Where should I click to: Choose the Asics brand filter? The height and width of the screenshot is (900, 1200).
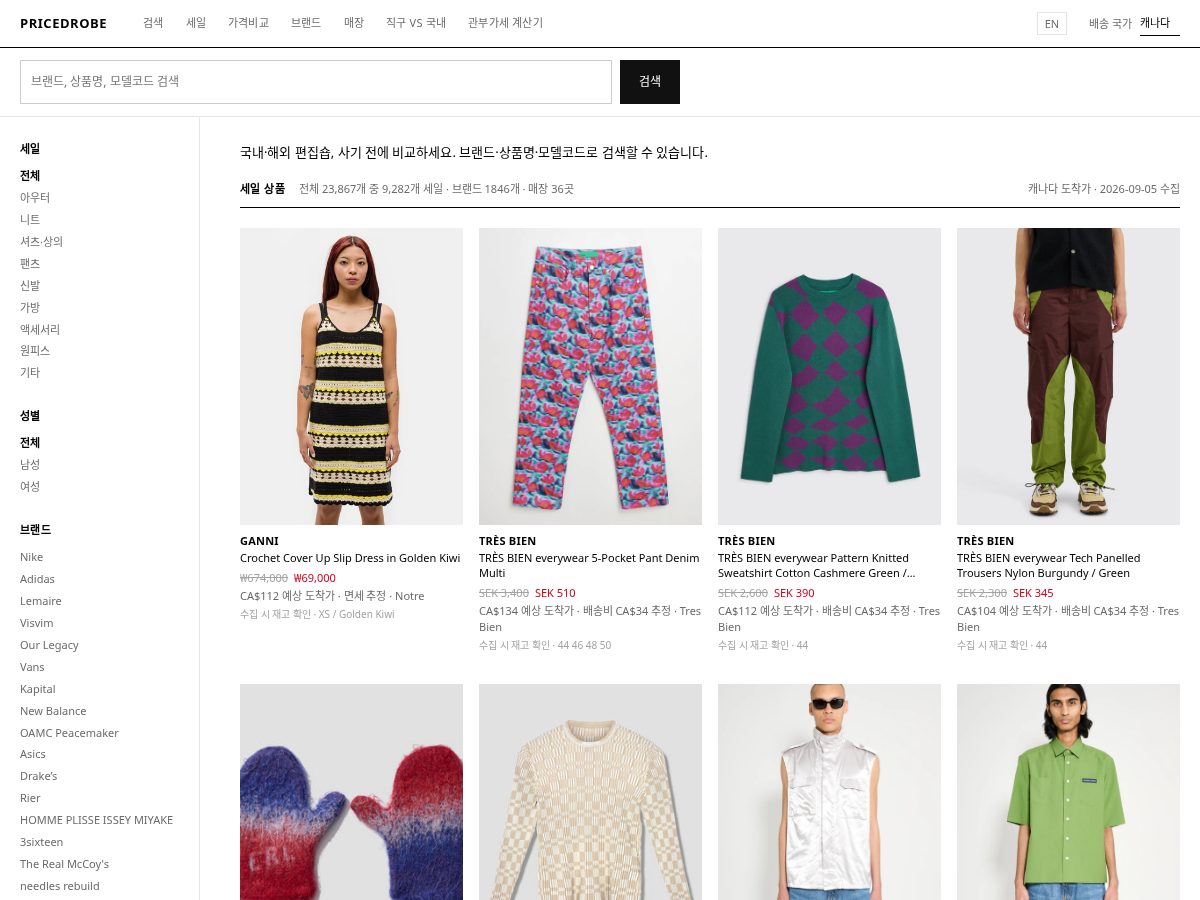[x=33, y=754]
